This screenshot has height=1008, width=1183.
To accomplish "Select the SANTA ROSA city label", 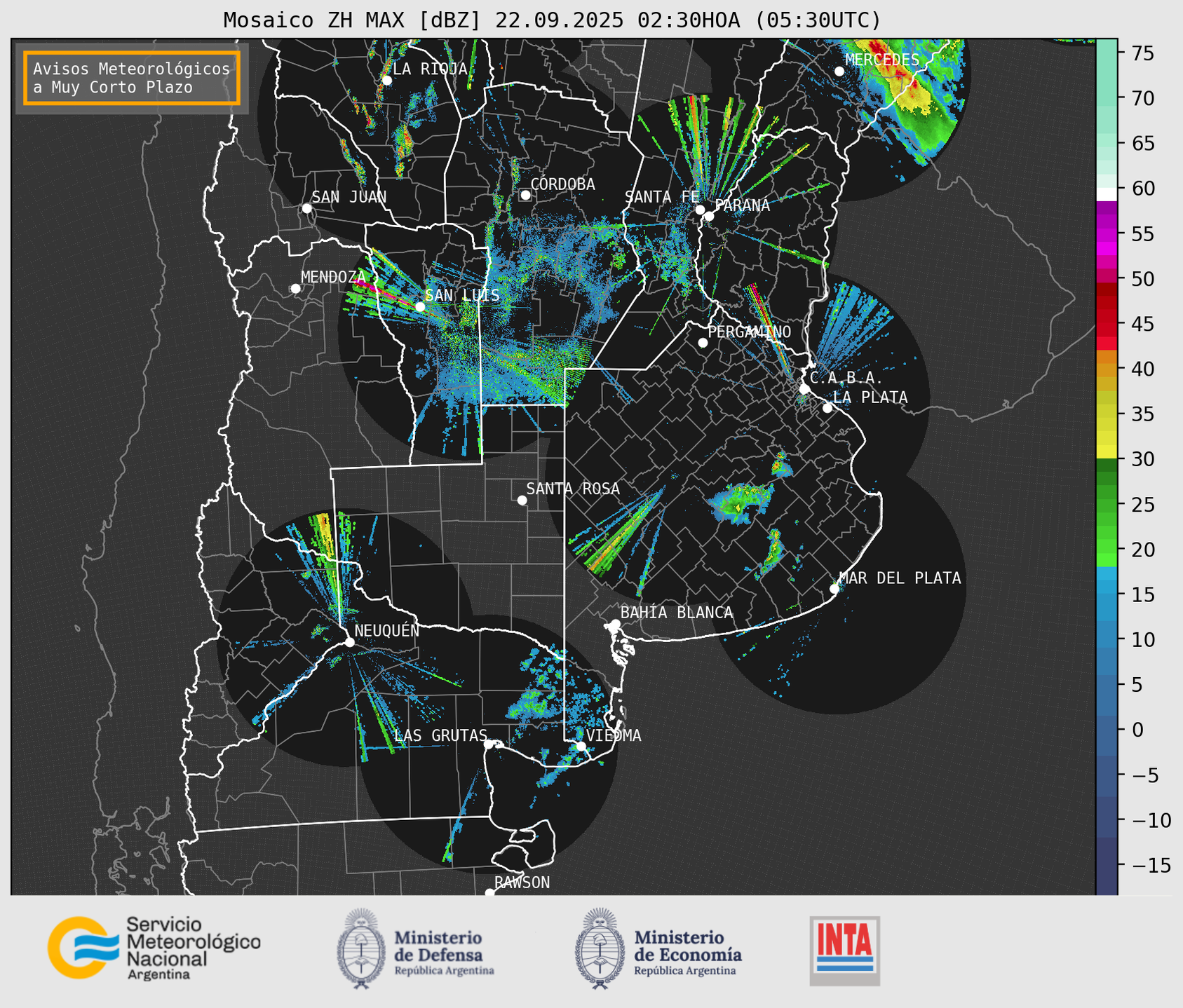I will click(x=573, y=489).
